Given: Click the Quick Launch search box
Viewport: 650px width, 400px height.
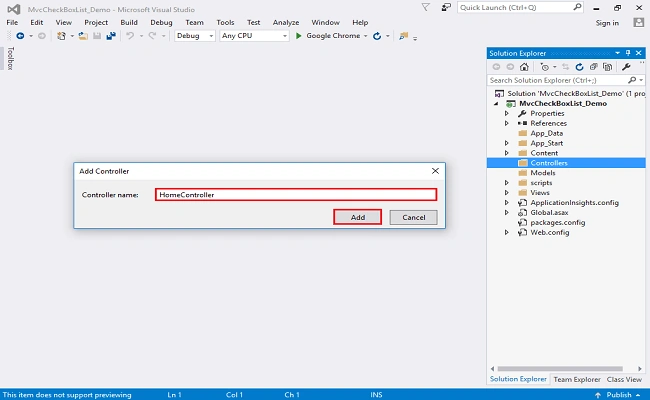Looking at the screenshot, I should 521,7.
